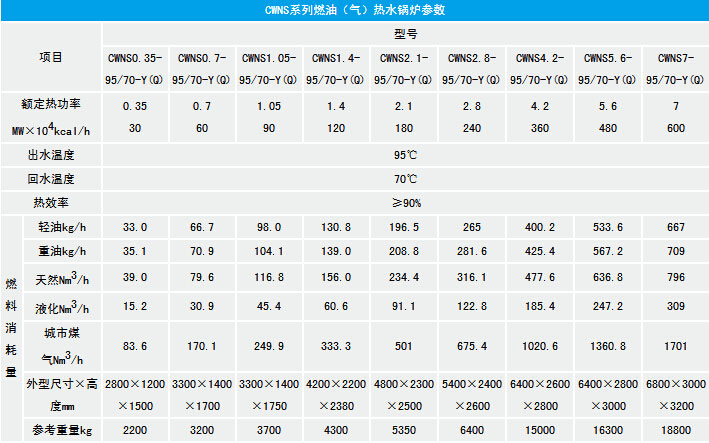
Task: Select the 70℃ return water value
Action: (405, 179)
